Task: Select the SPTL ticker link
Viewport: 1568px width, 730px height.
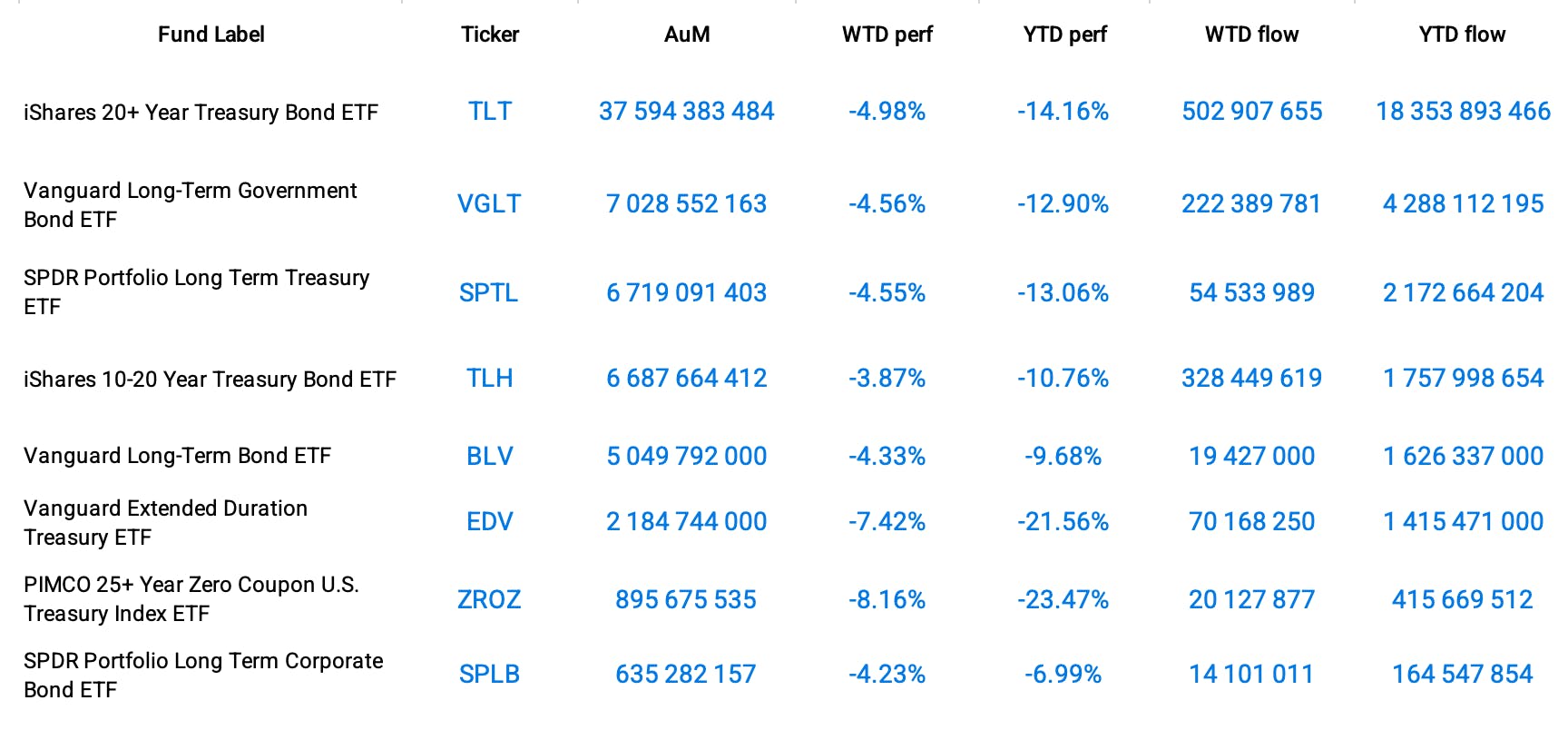Action: 488,293
